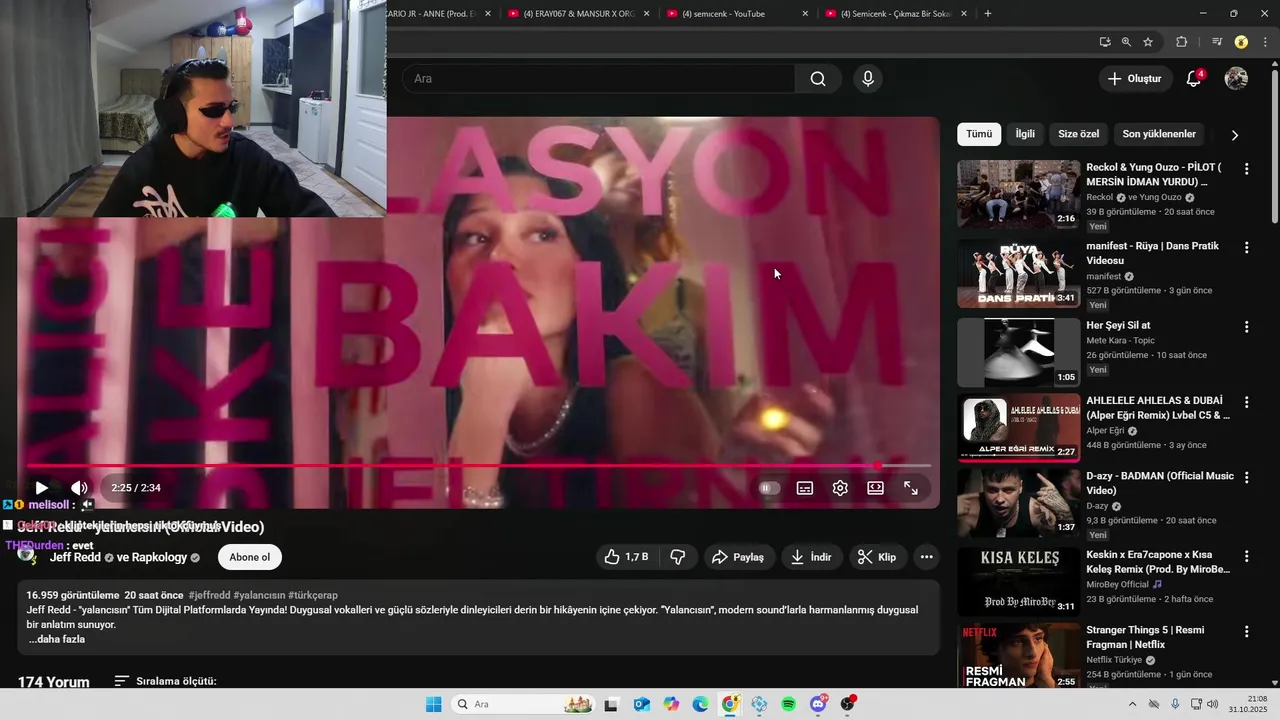1280x720 pixels.
Task: Open Outlook from the taskbar
Action: click(x=641, y=704)
